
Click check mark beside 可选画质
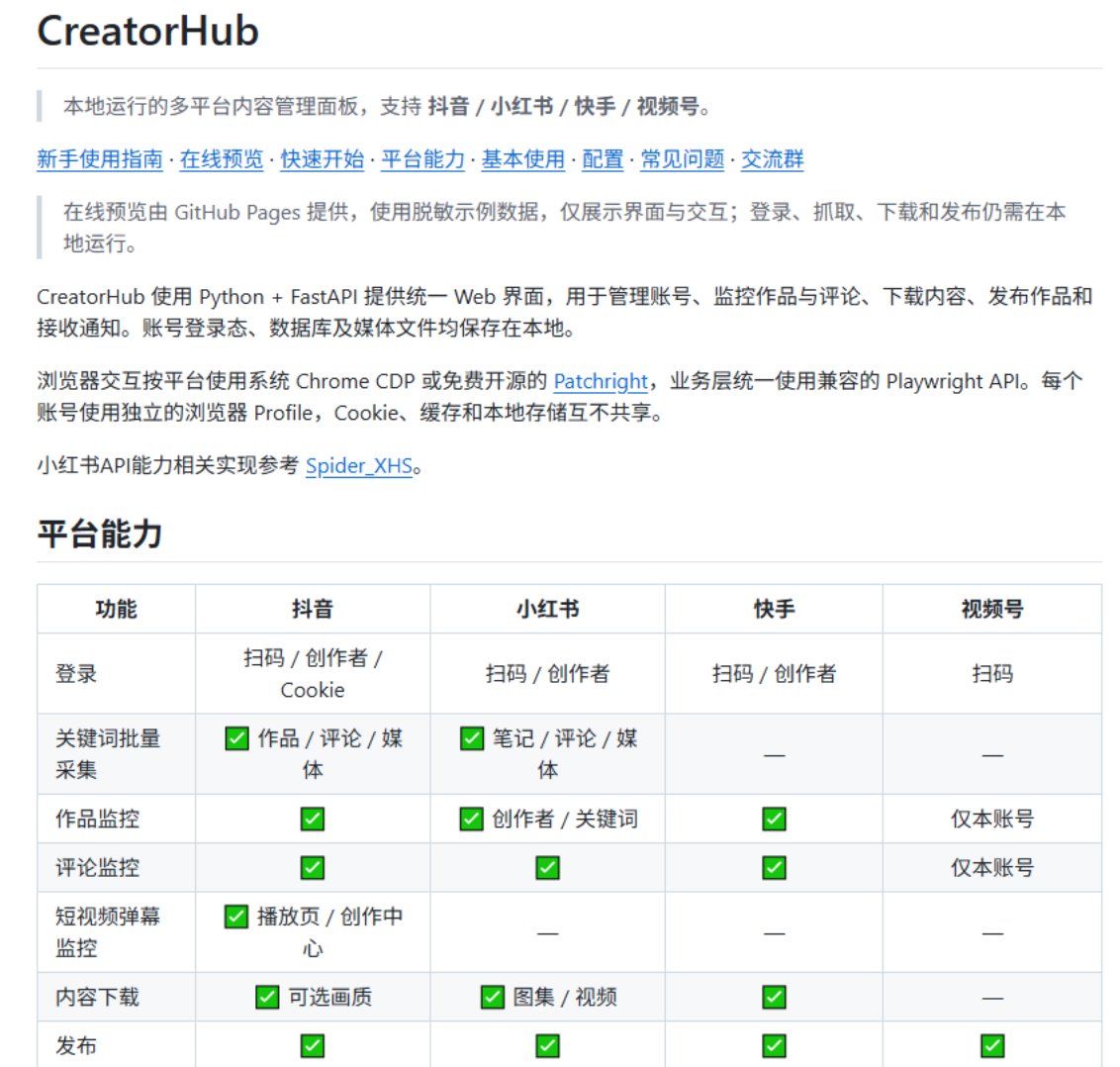click(x=267, y=997)
